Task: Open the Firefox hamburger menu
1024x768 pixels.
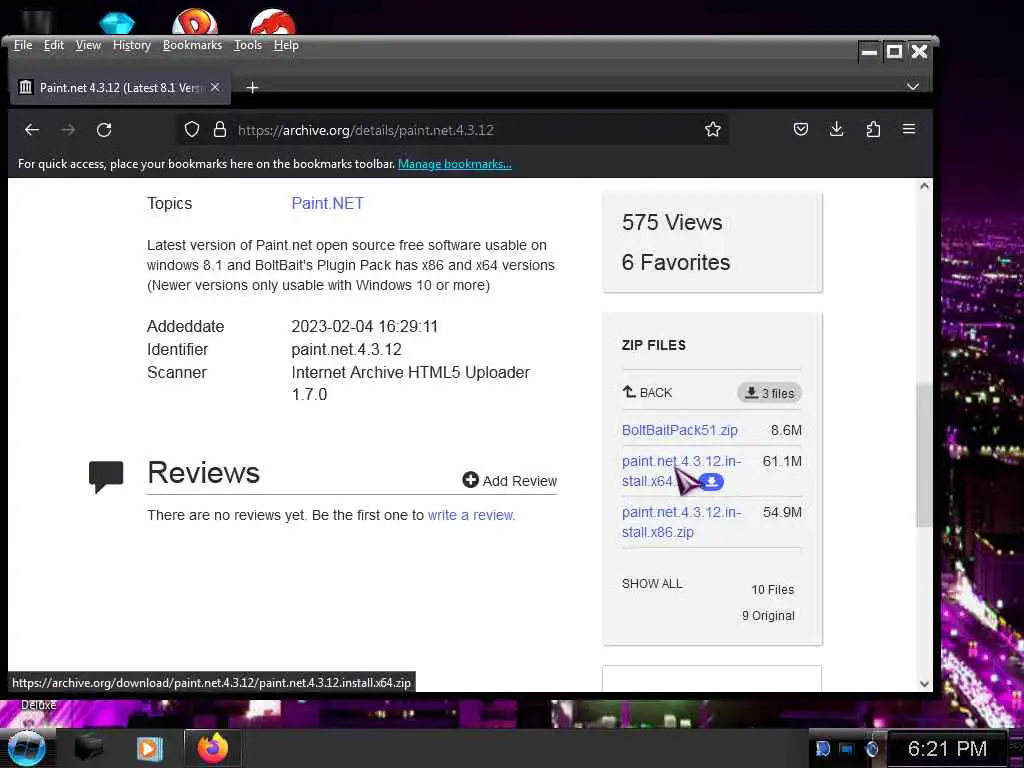Action: [x=908, y=129]
